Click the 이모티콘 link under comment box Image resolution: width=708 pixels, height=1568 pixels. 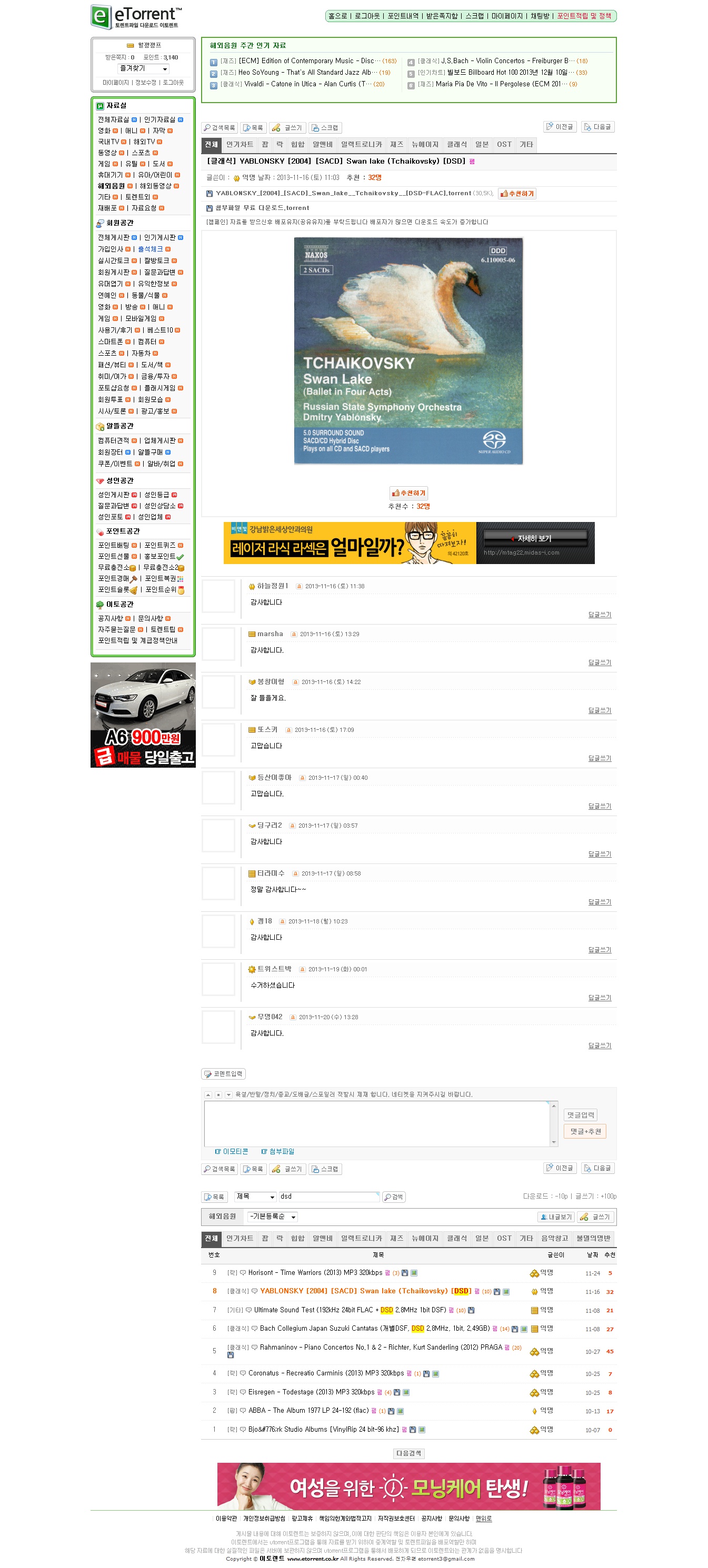(x=231, y=1152)
